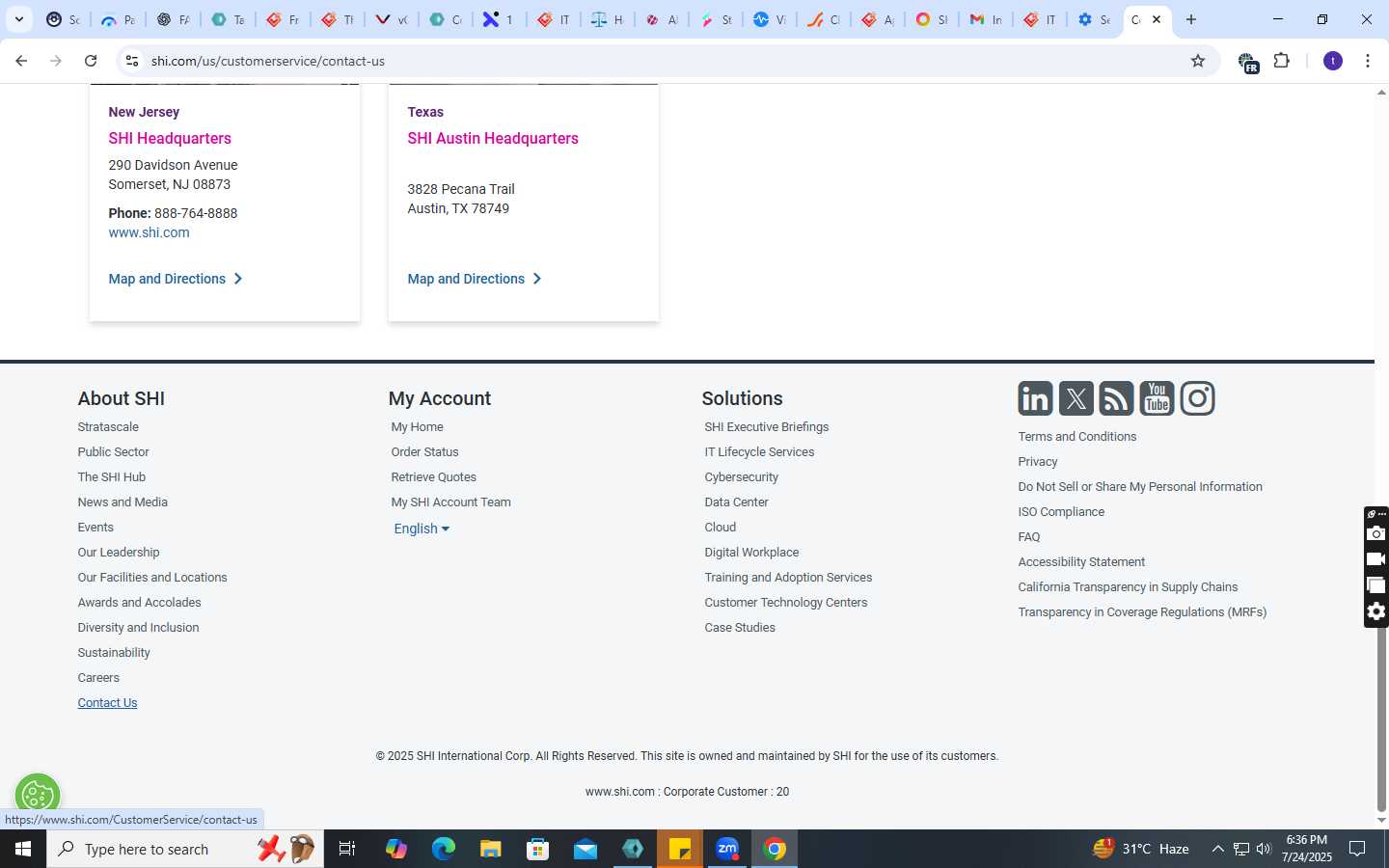This screenshot has width=1389, height=868.
Task: Click the screenshot camera tool icon
Action: point(1376,533)
